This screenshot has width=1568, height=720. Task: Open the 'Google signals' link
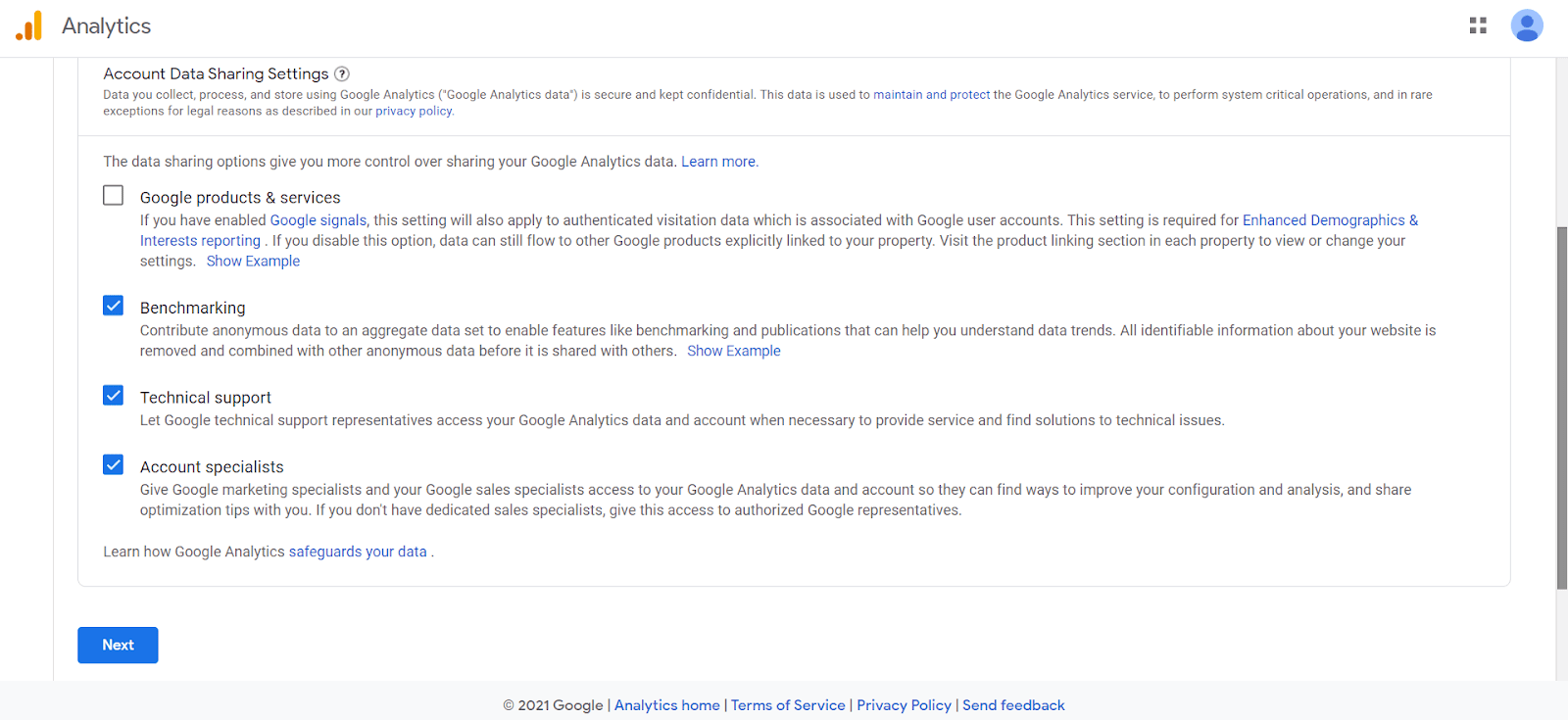(x=318, y=220)
